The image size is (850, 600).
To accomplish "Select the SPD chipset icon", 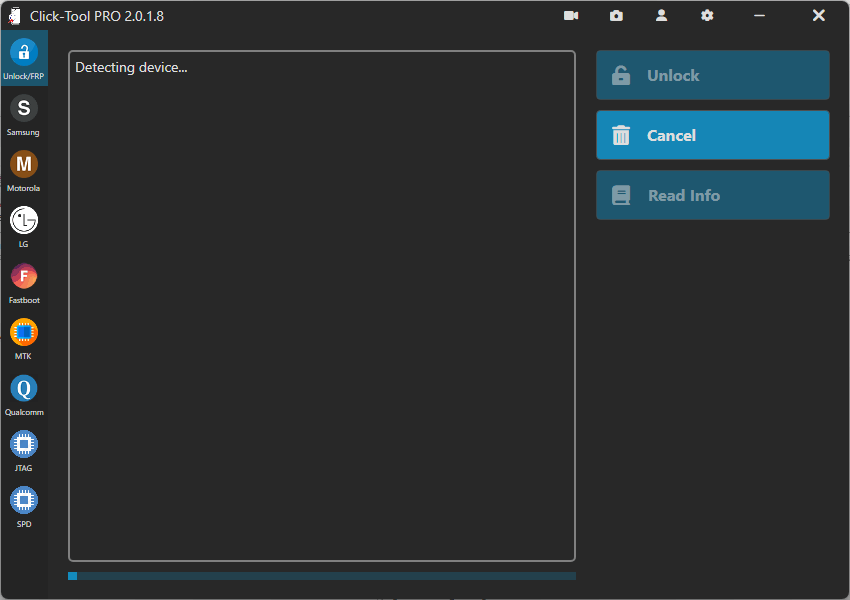I will (23, 500).
